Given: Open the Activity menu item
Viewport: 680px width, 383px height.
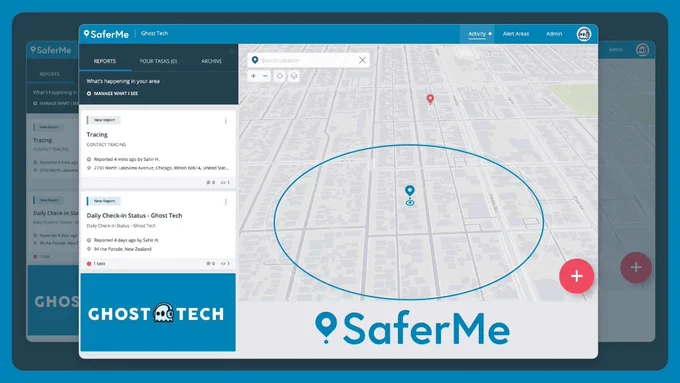Looking at the screenshot, I should coord(477,34).
